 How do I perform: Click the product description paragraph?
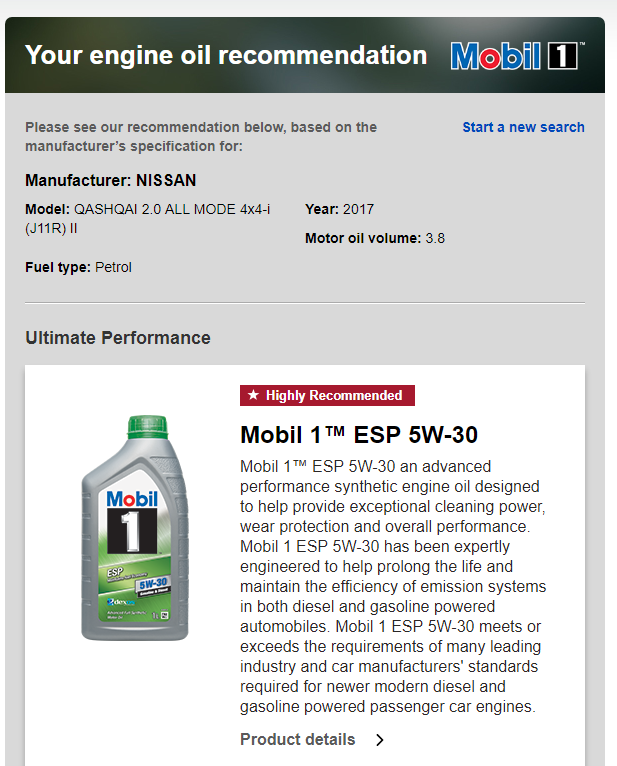[x=393, y=586]
